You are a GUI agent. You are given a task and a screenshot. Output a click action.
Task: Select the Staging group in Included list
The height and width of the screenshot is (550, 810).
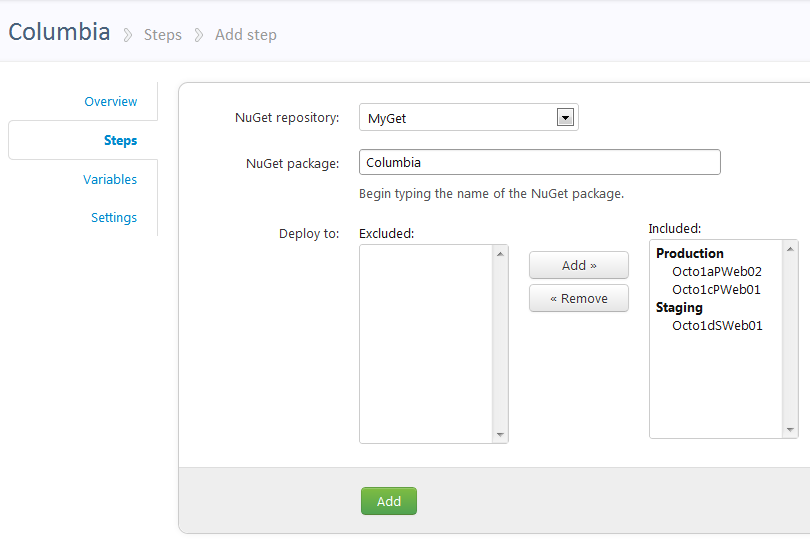click(679, 307)
